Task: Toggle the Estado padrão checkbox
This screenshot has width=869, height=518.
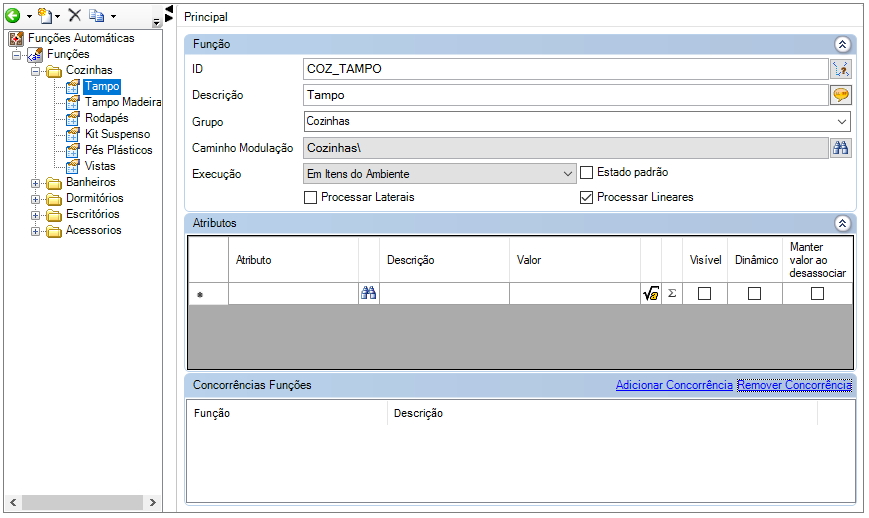Action: (586, 173)
